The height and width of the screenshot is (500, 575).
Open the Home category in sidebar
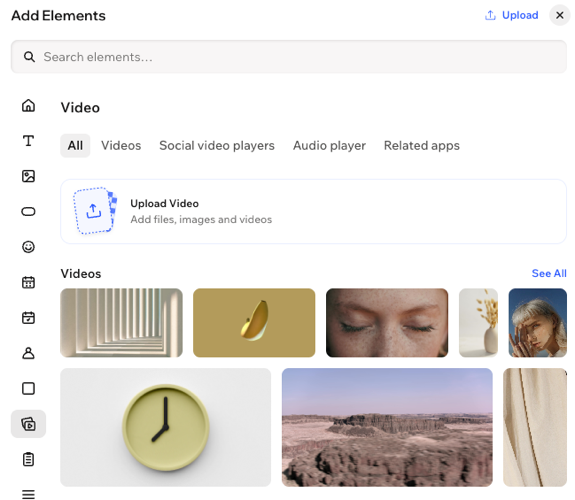(x=28, y=106)
